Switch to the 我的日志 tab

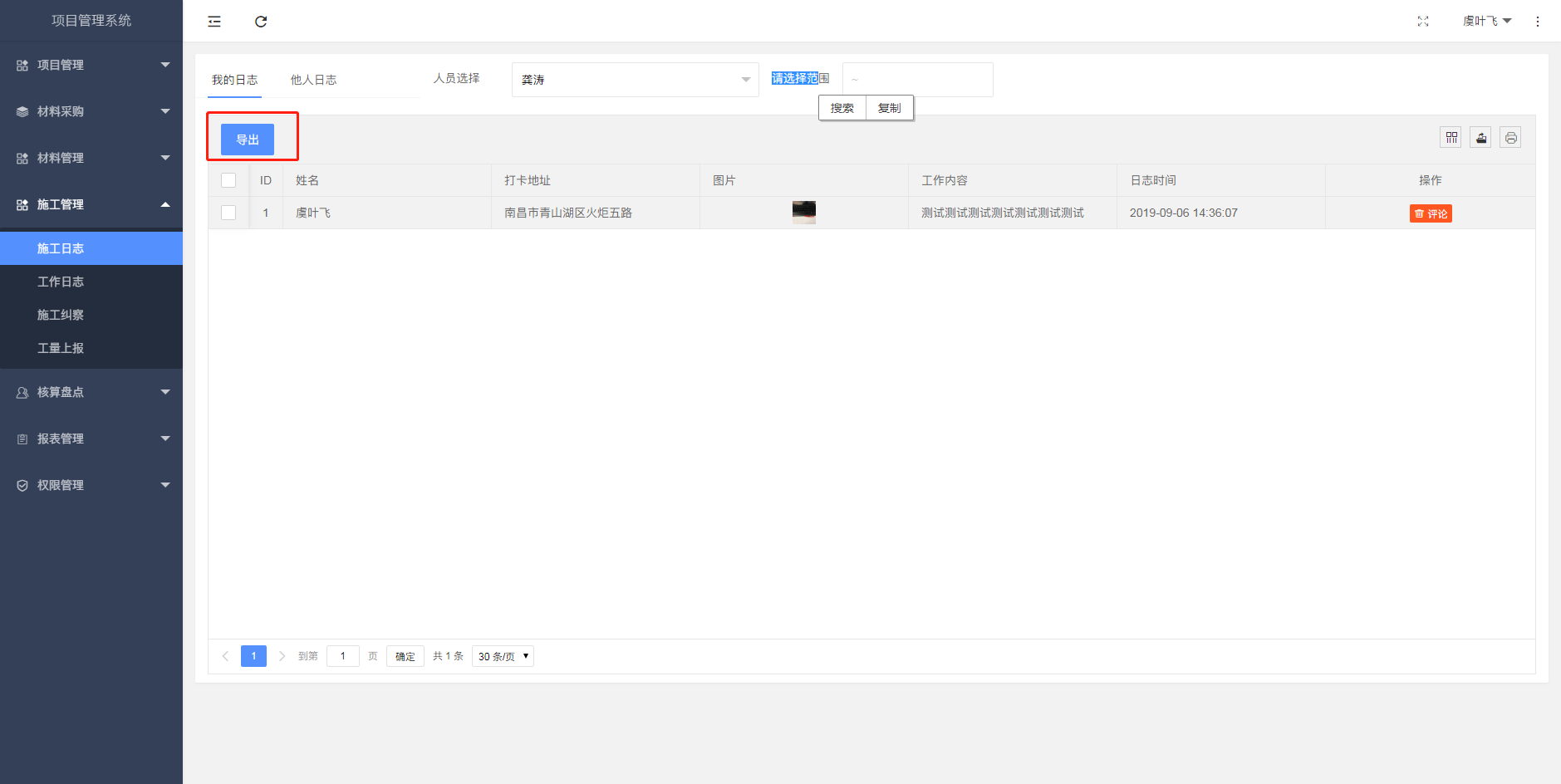[x=235, y=80]
